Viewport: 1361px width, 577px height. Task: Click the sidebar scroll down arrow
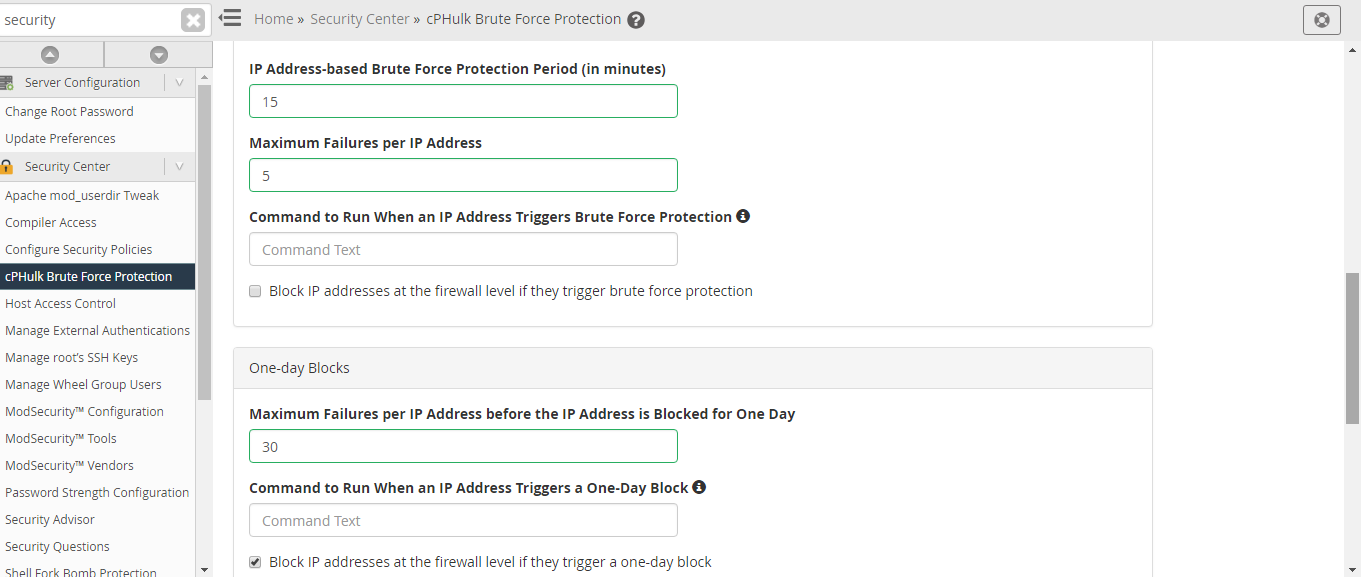[204, 569]
